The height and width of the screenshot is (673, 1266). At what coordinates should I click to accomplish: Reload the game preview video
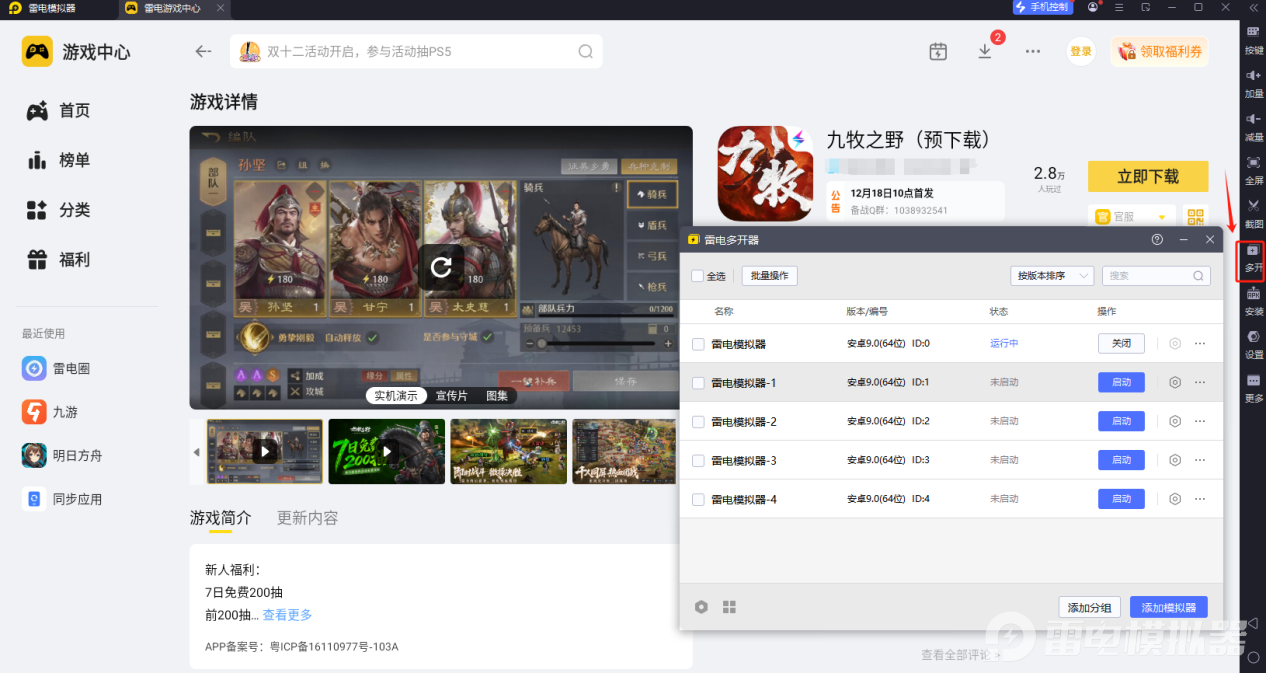[441, 266]
